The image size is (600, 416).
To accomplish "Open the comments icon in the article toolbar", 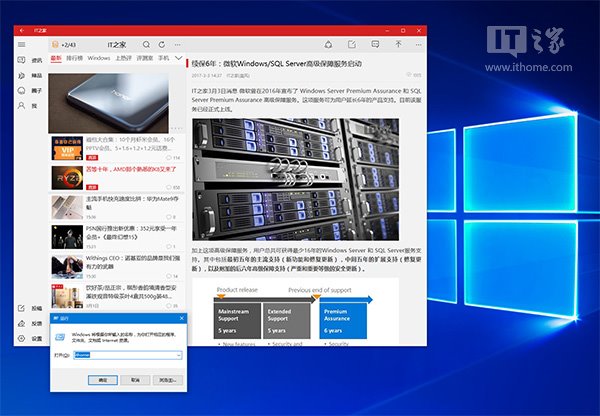I will coord(375,44).
